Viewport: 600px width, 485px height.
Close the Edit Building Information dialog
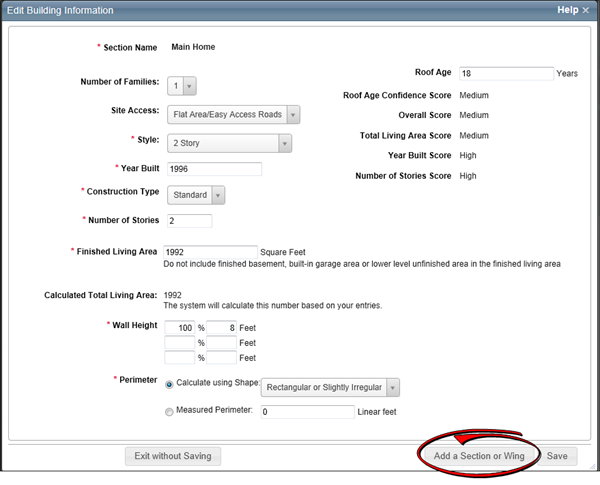(586, 10)
